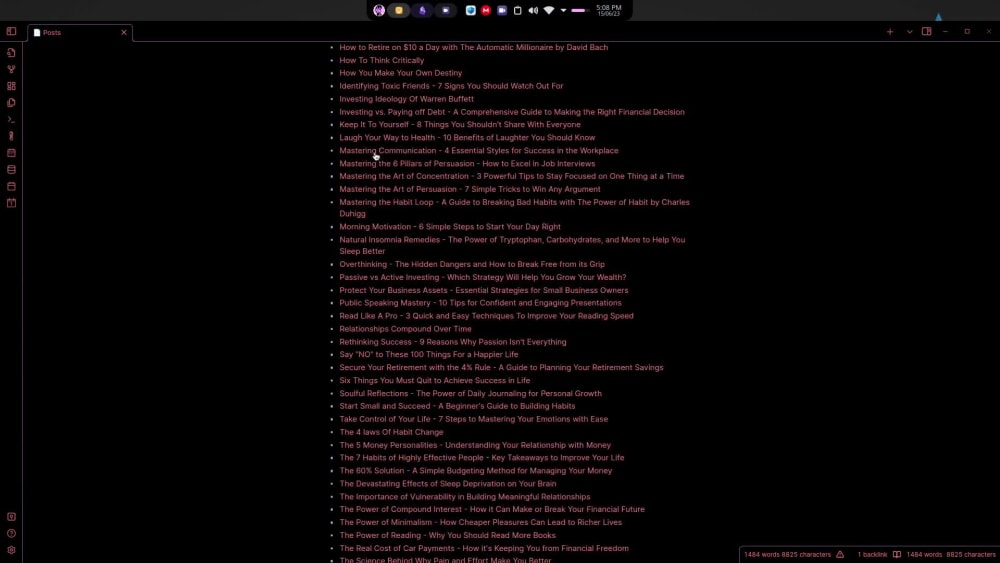This screenshot has width=1000, height=563.
Task: Click the chain link ribbon icon
Action: click(x=11, y=136)
